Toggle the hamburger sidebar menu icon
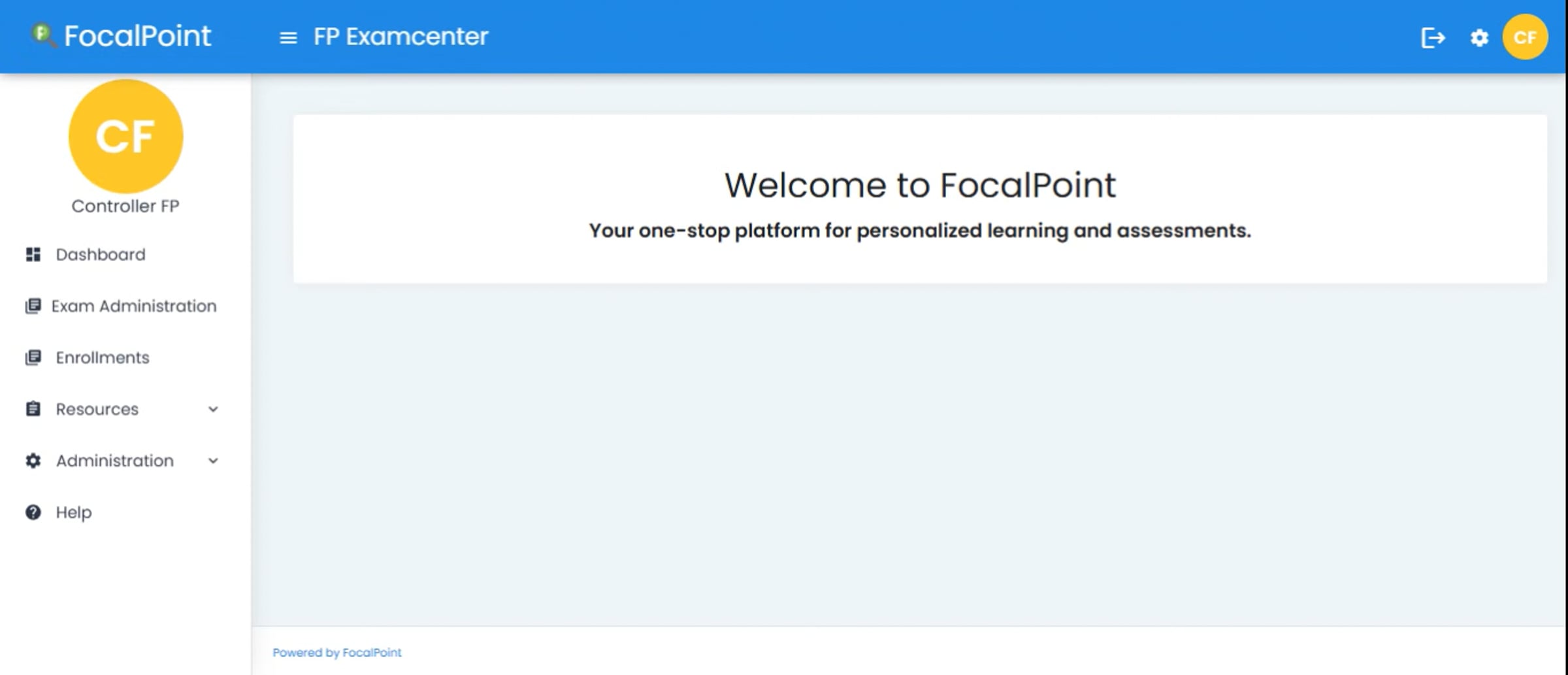 (x=288, y=38)
